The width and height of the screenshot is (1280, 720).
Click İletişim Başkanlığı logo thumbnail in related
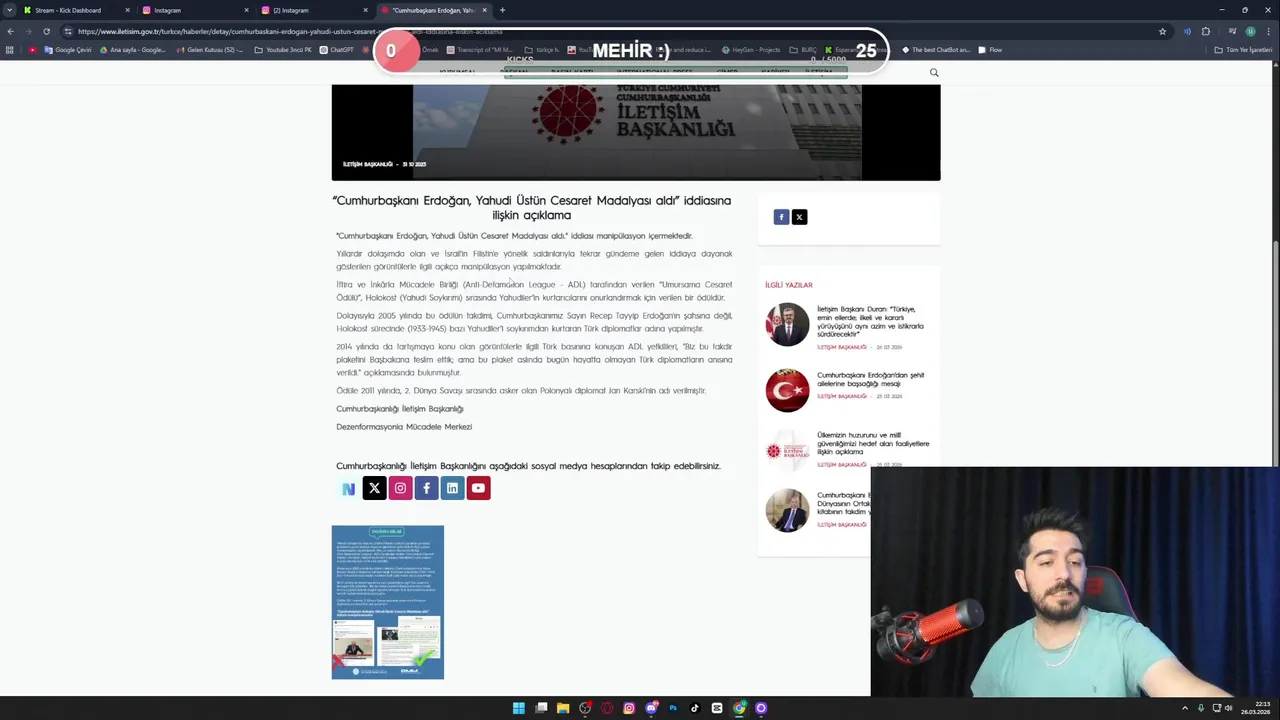(787, 451)
